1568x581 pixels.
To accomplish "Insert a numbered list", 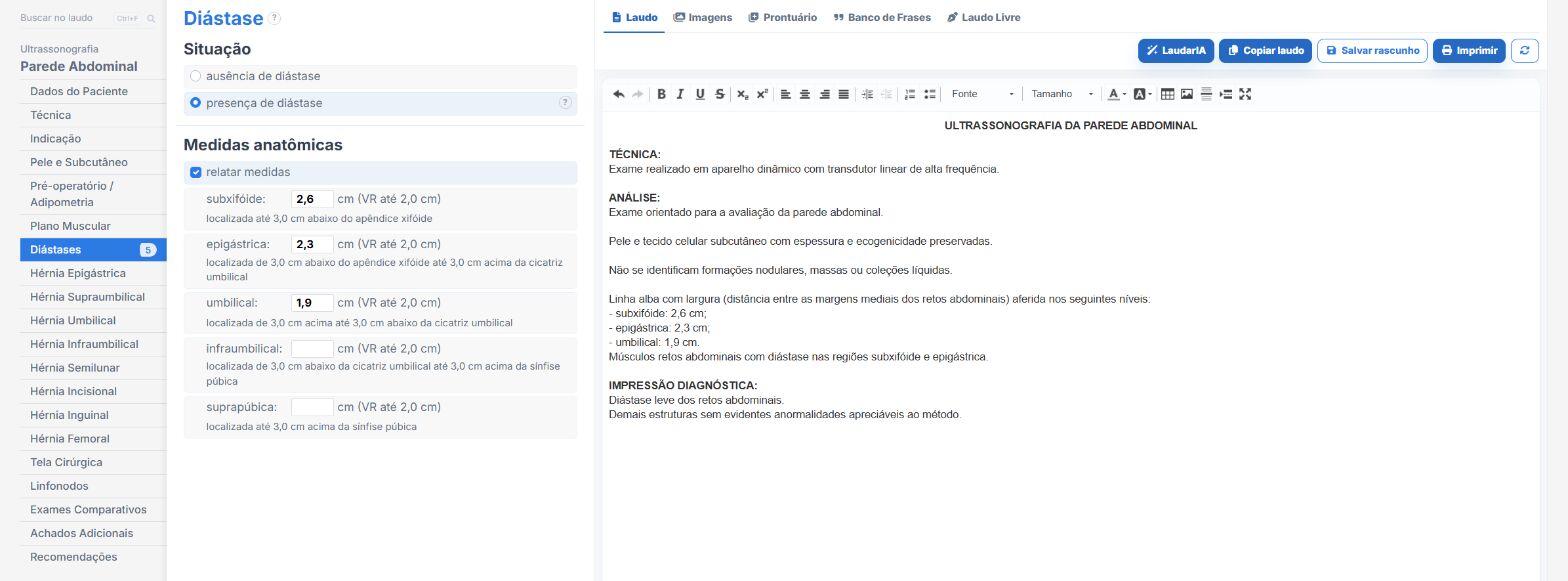I will pos(910,94).
